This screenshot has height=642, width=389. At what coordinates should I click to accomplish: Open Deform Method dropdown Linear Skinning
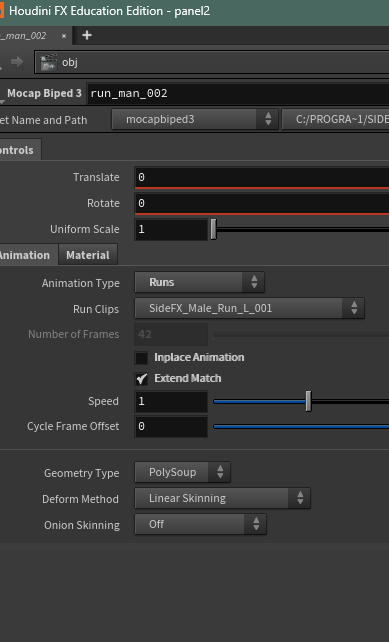point(222,498)
